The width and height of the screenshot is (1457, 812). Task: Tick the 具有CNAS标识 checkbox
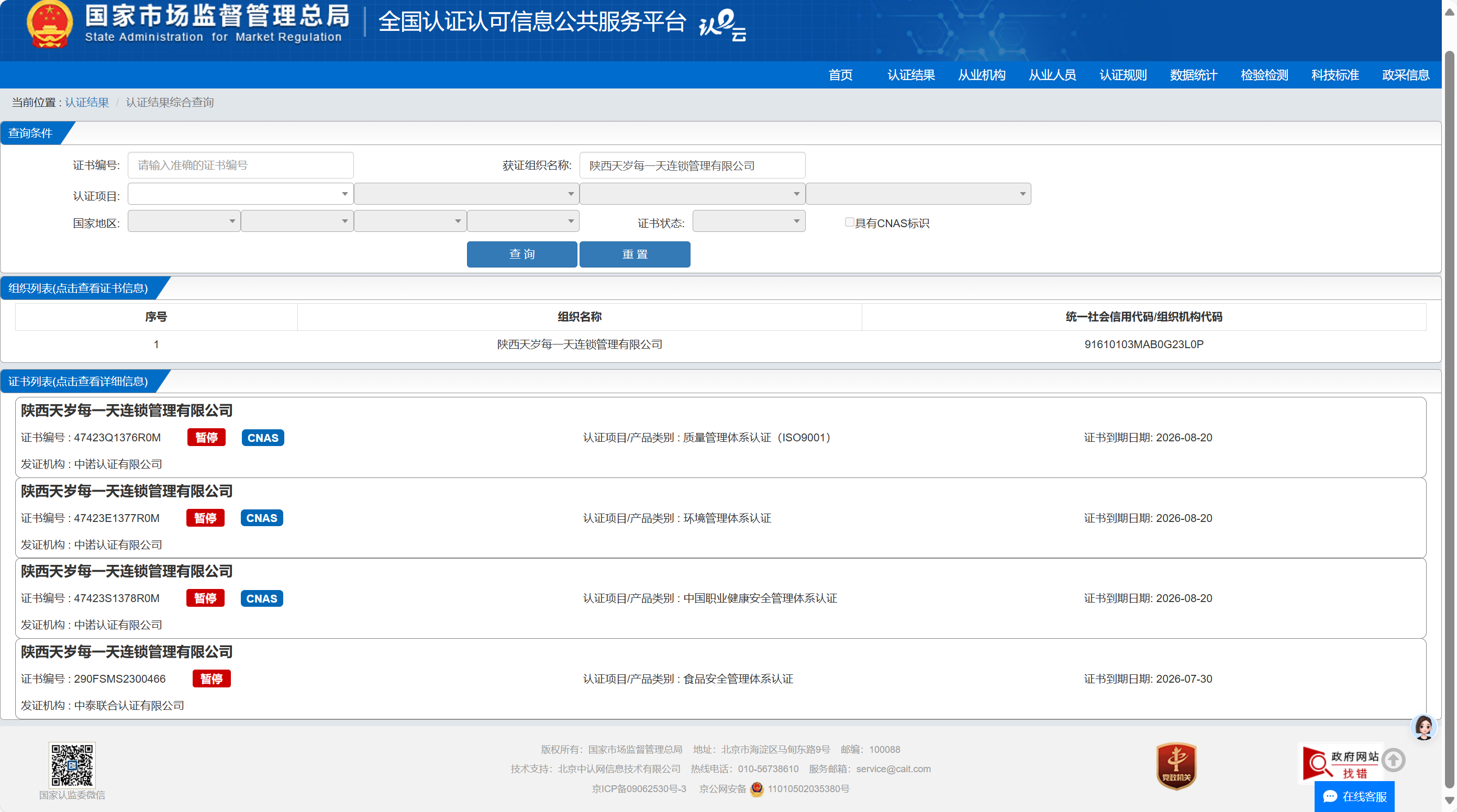[x=849, y=222]
